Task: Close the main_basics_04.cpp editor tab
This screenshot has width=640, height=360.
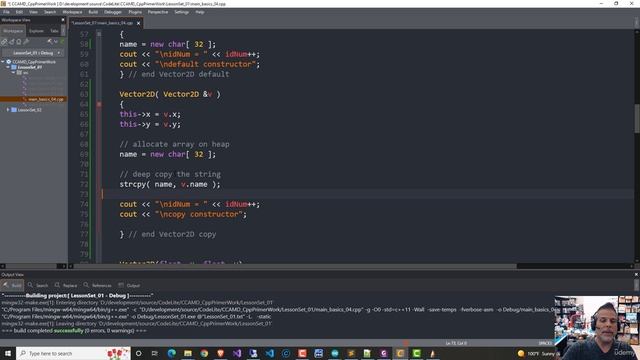Action: 138,23
